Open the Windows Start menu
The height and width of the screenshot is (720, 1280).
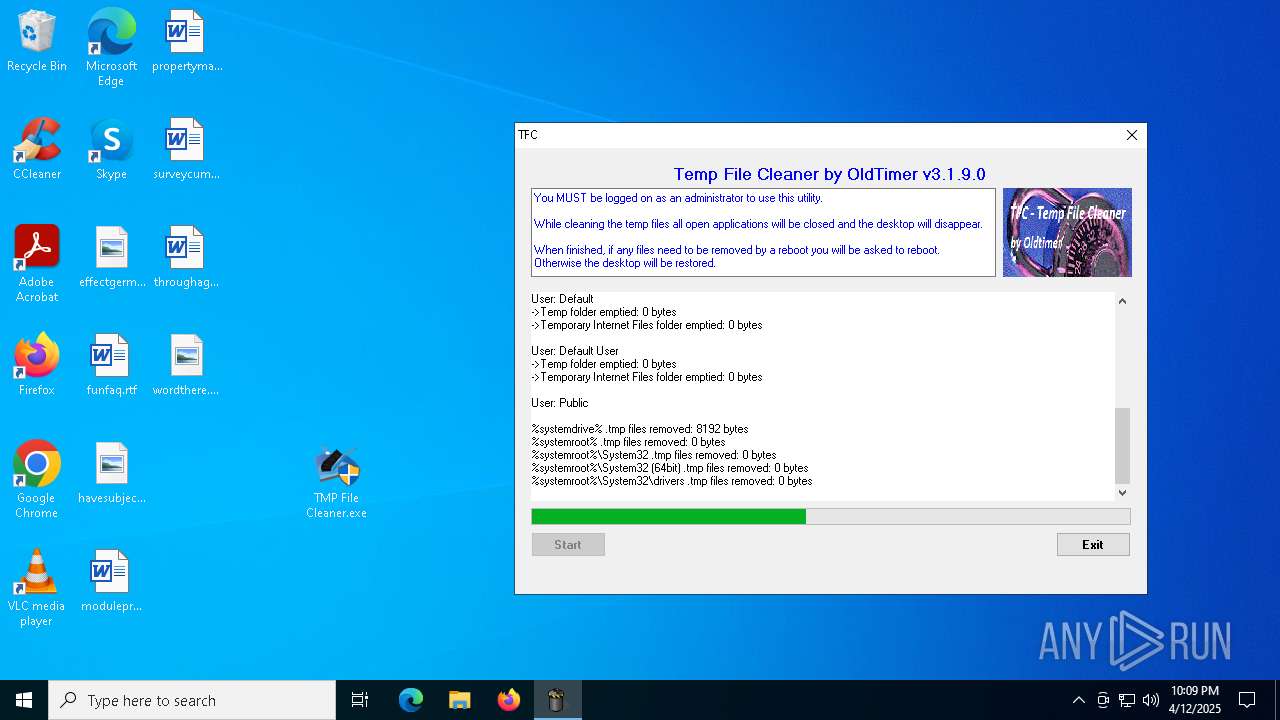pos(24,700)
